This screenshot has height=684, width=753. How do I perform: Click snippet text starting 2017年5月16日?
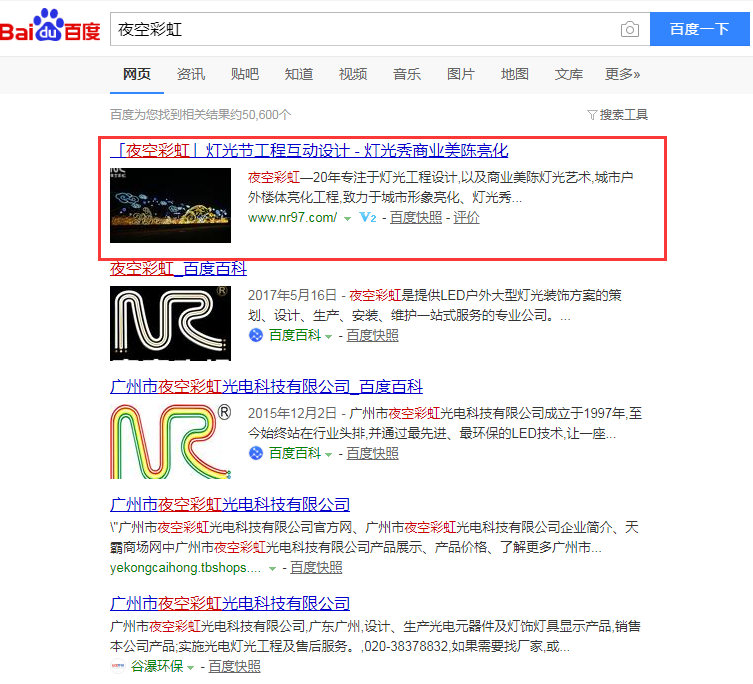coord(435,305)
